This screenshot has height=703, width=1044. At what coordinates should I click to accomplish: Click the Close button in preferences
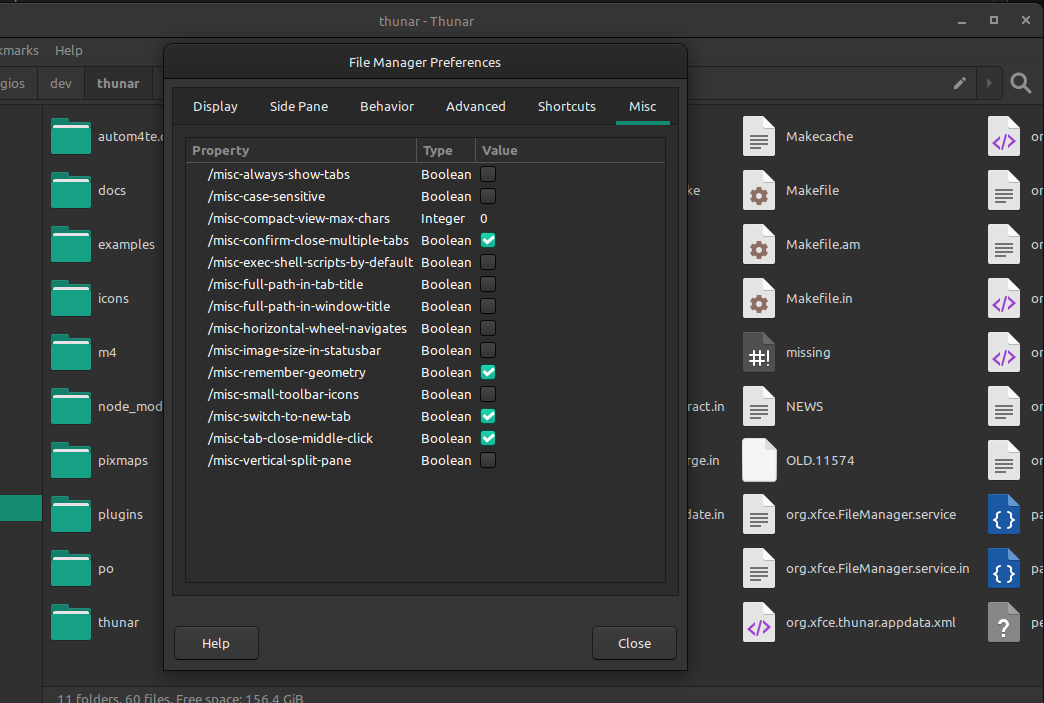pyautogui.click(x=634, y=643)
